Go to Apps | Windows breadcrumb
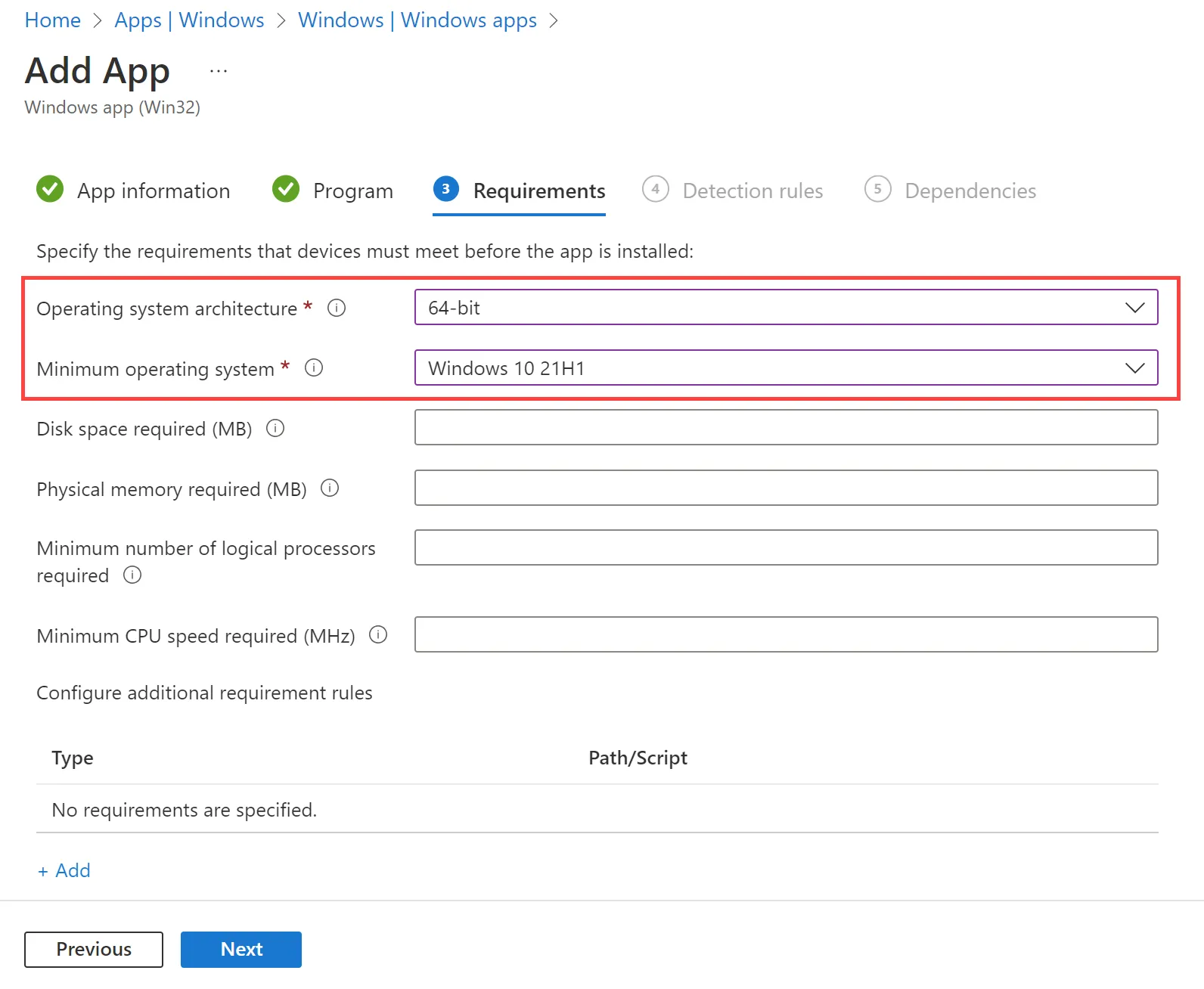The height and width of the screenshot is (989, 1204). pos(189,20)
